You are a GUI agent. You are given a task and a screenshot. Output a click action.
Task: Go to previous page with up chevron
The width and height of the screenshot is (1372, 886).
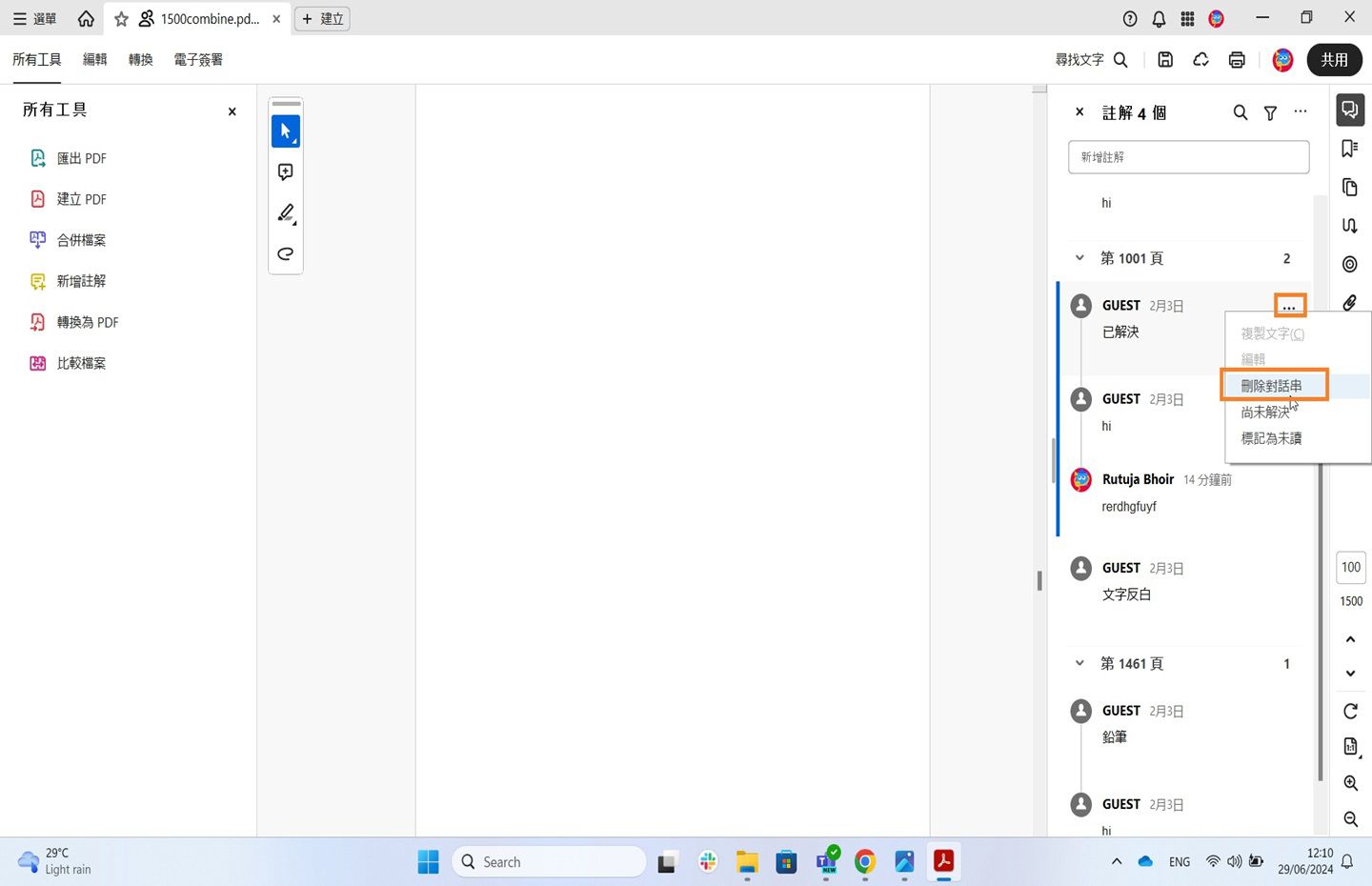(1350, 639)
